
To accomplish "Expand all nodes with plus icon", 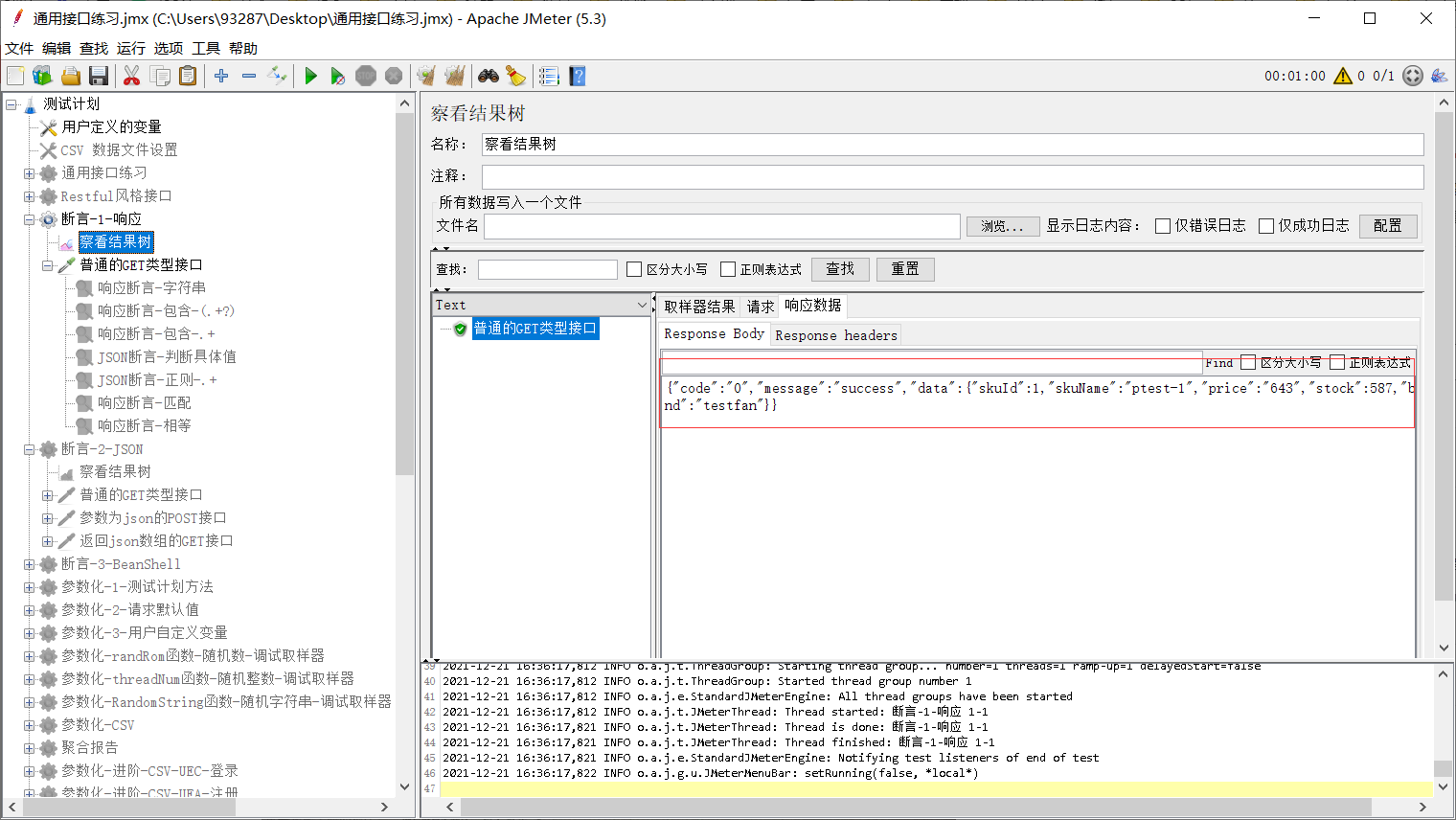I will tap(221, 76).
